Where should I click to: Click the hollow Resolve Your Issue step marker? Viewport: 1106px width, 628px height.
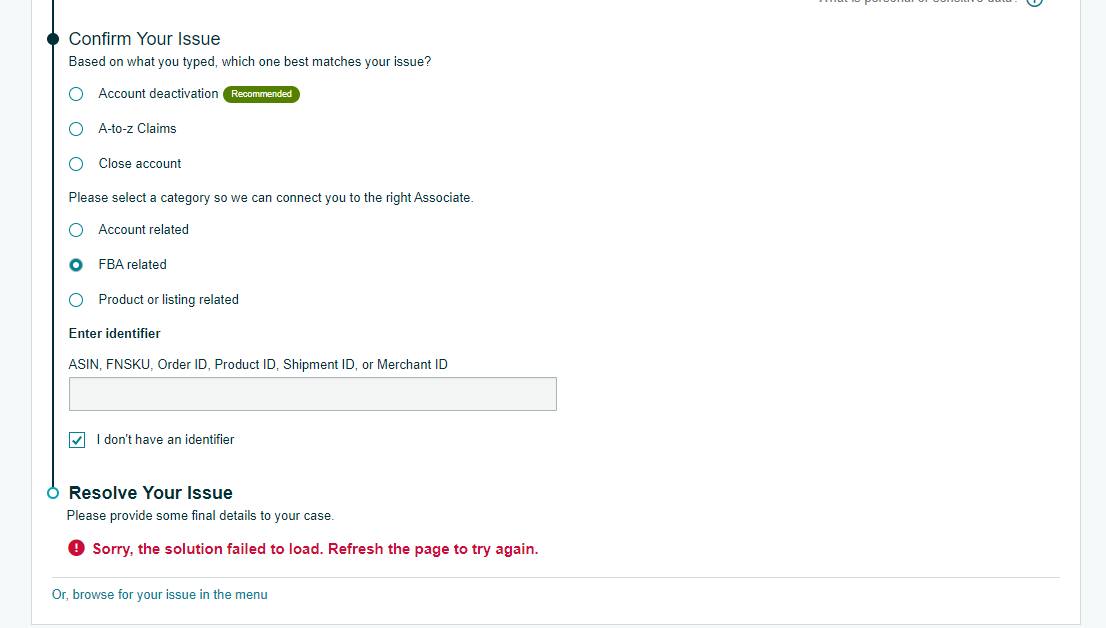point(53,493)
